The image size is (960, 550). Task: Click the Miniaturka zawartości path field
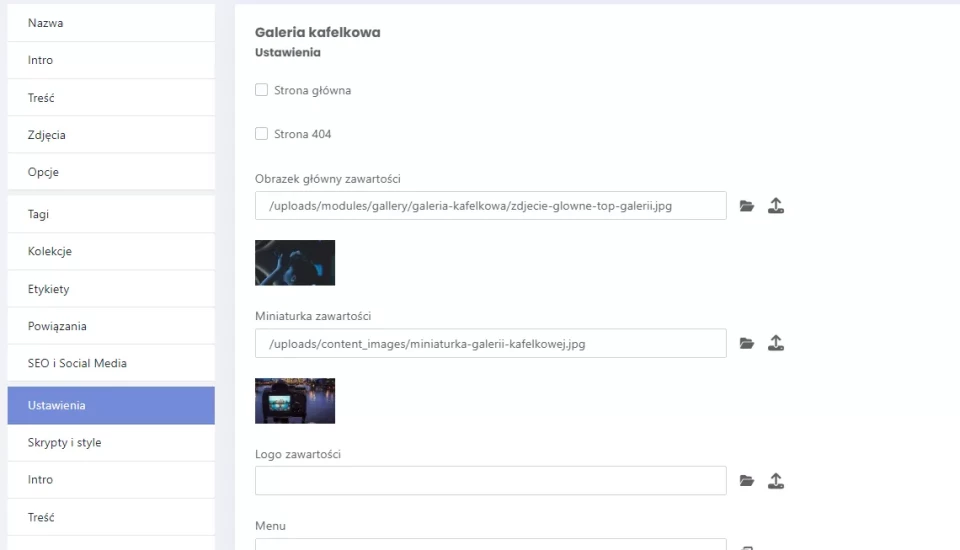(x=490, y=344)
